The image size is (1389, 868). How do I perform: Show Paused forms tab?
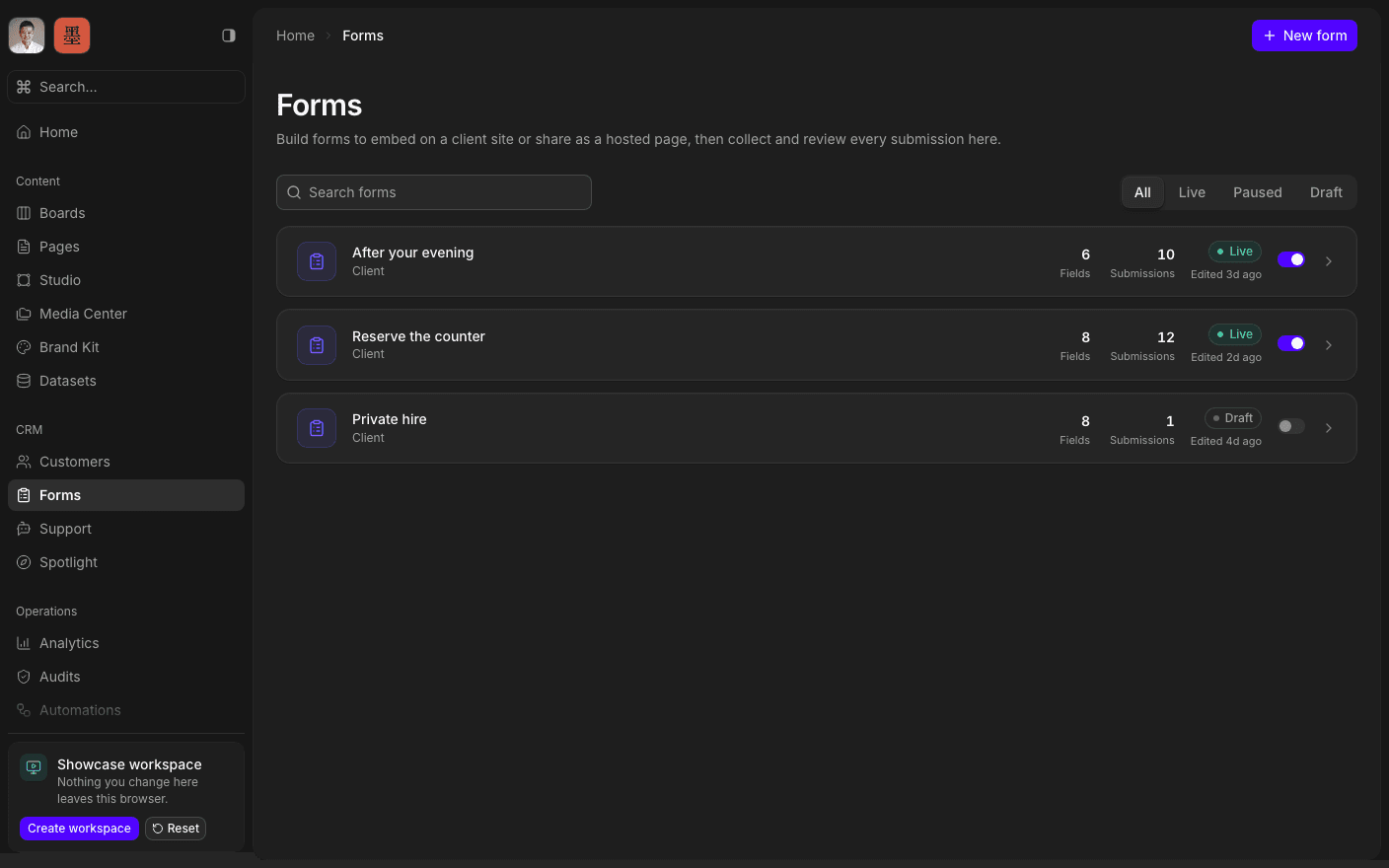coord(1258,192)
